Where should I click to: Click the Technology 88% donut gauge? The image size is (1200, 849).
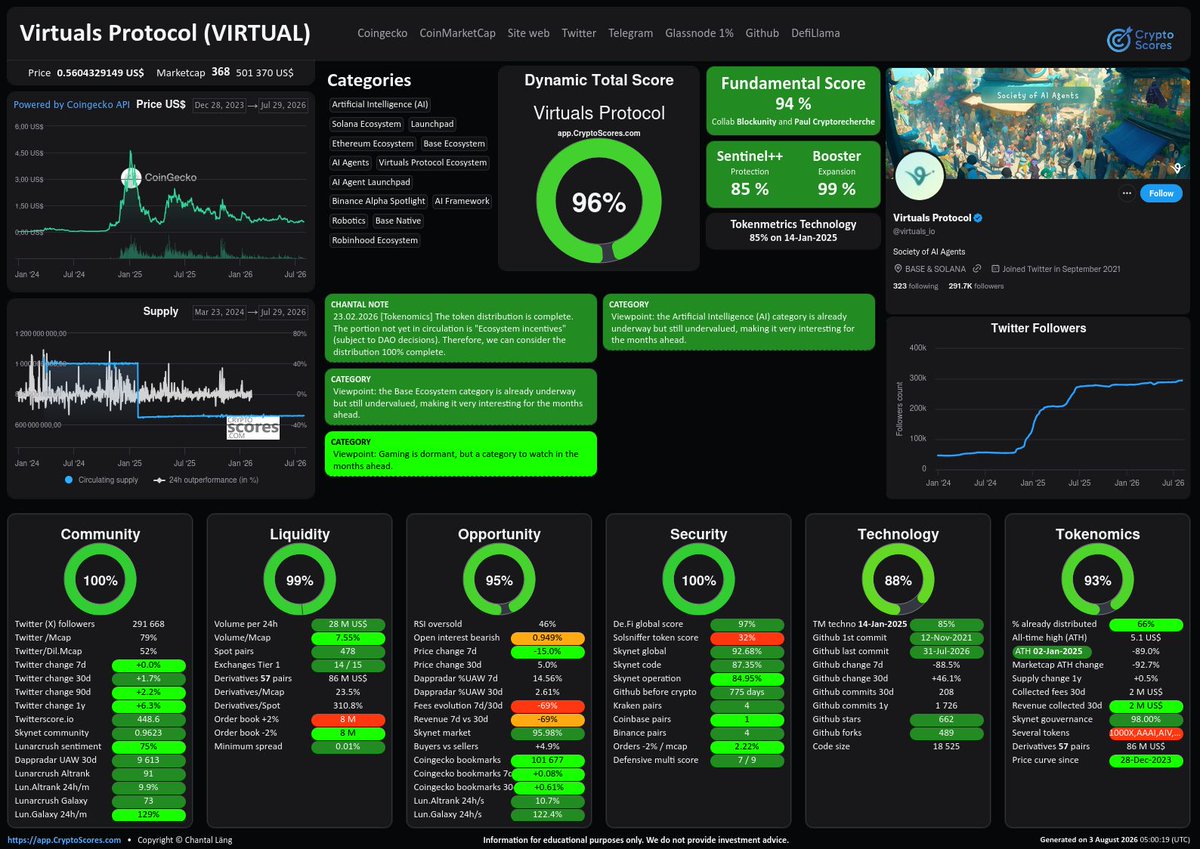(898, 580)
